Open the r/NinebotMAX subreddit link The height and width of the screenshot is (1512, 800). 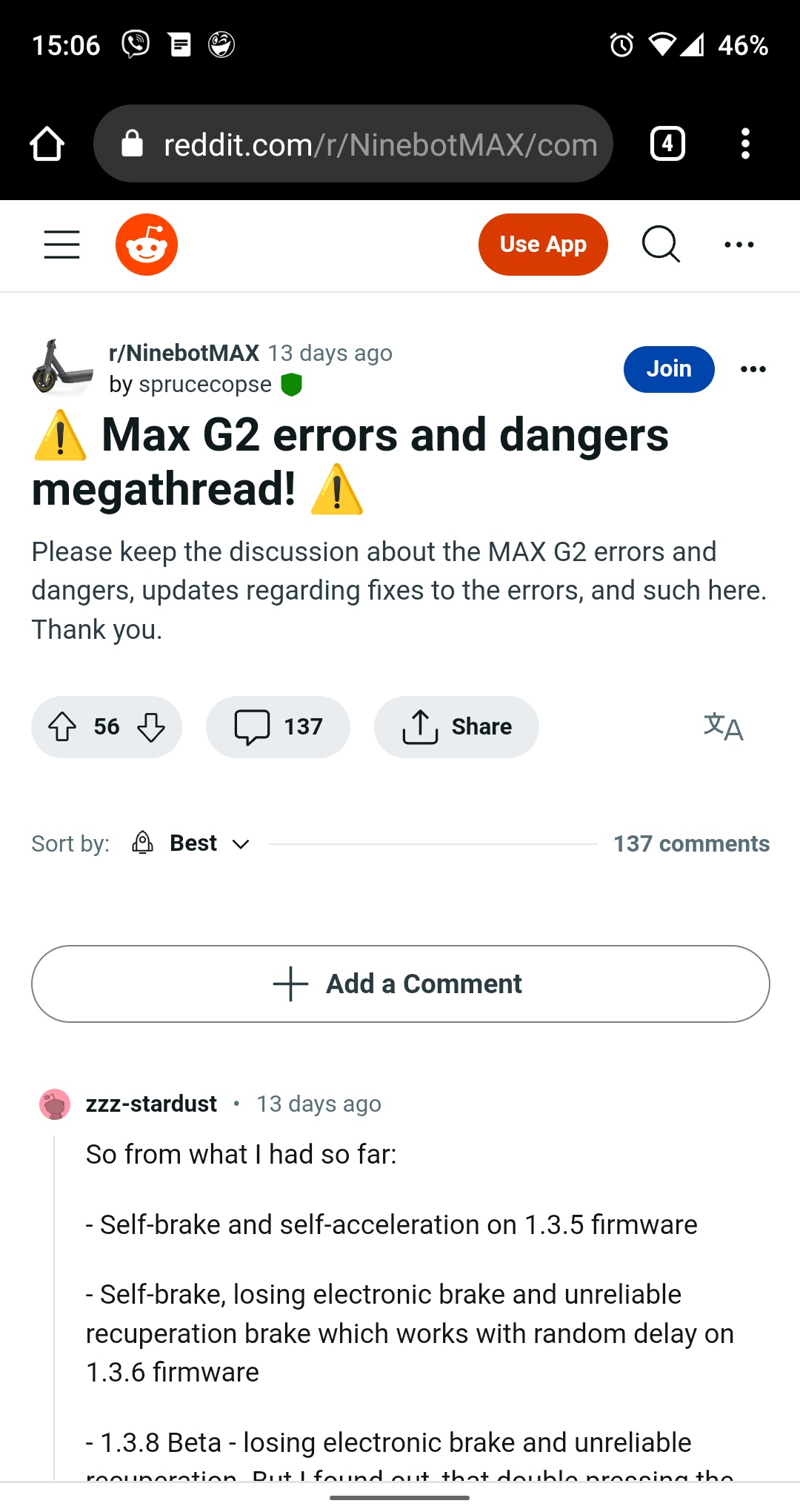click(184, 353)
